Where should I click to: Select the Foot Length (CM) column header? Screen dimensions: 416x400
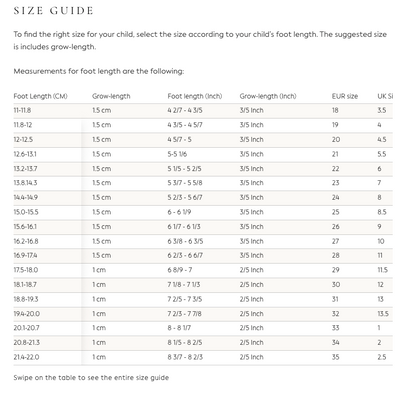[x=40, y=96]
